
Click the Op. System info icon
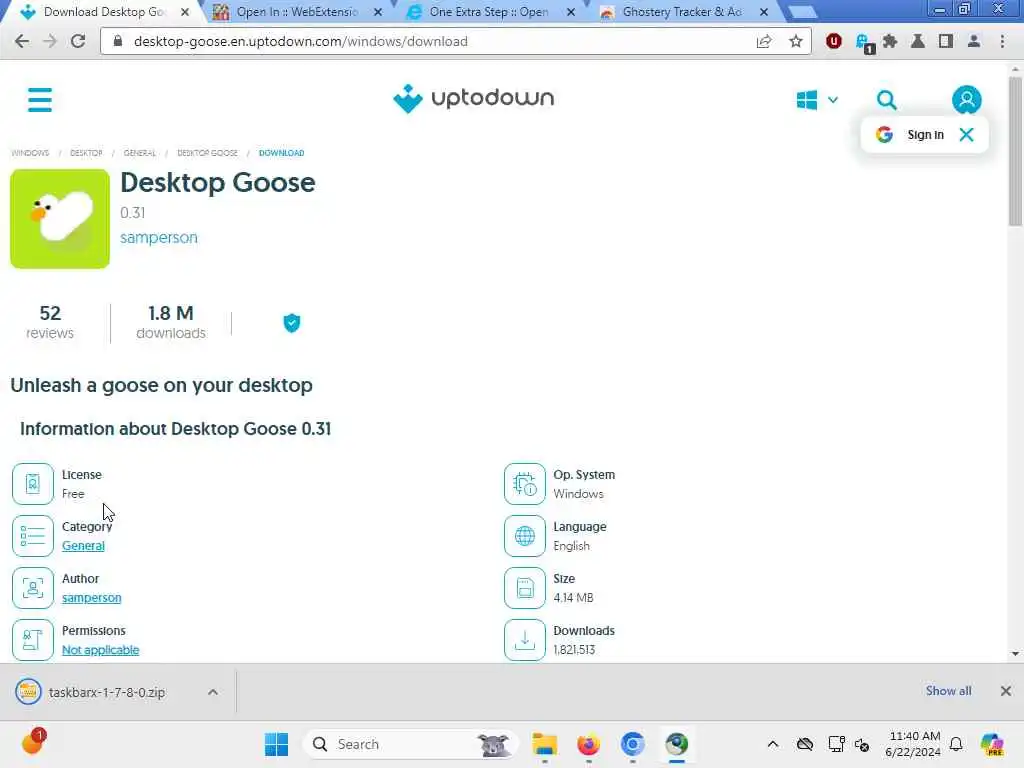(x=524, y=484)
